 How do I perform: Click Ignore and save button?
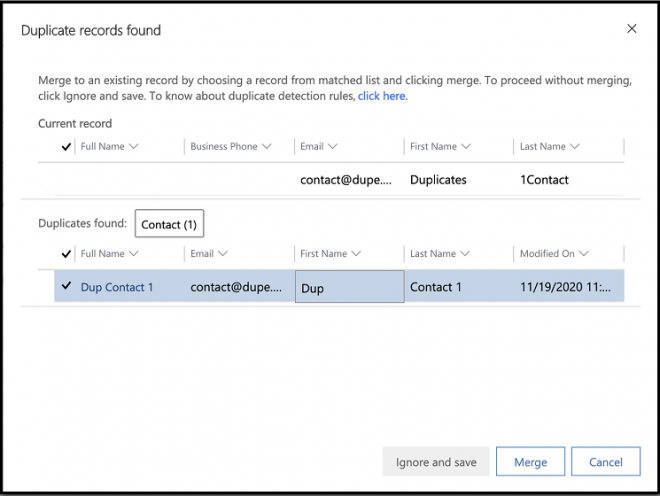(436, 462)
